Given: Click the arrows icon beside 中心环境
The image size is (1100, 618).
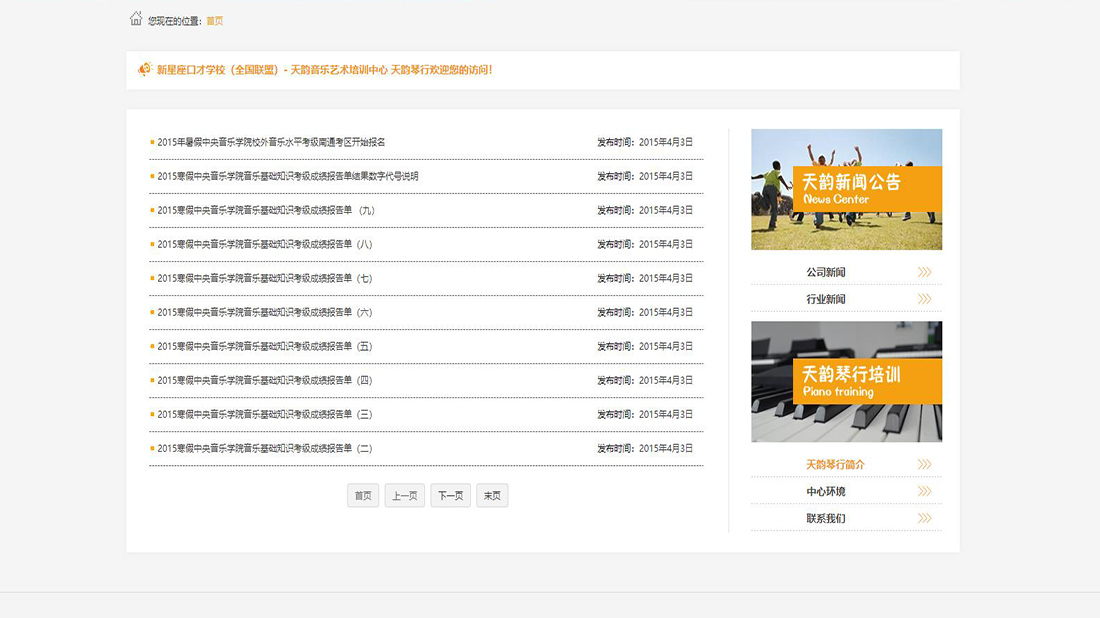Looking at the screenshot, I should pos(924,492).
